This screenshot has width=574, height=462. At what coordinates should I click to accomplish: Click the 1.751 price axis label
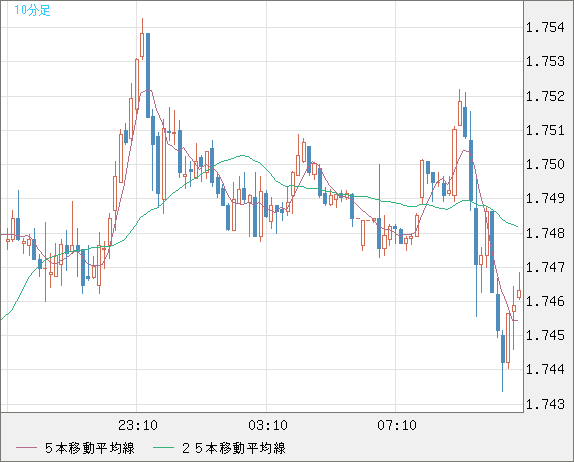click(545, 130)
